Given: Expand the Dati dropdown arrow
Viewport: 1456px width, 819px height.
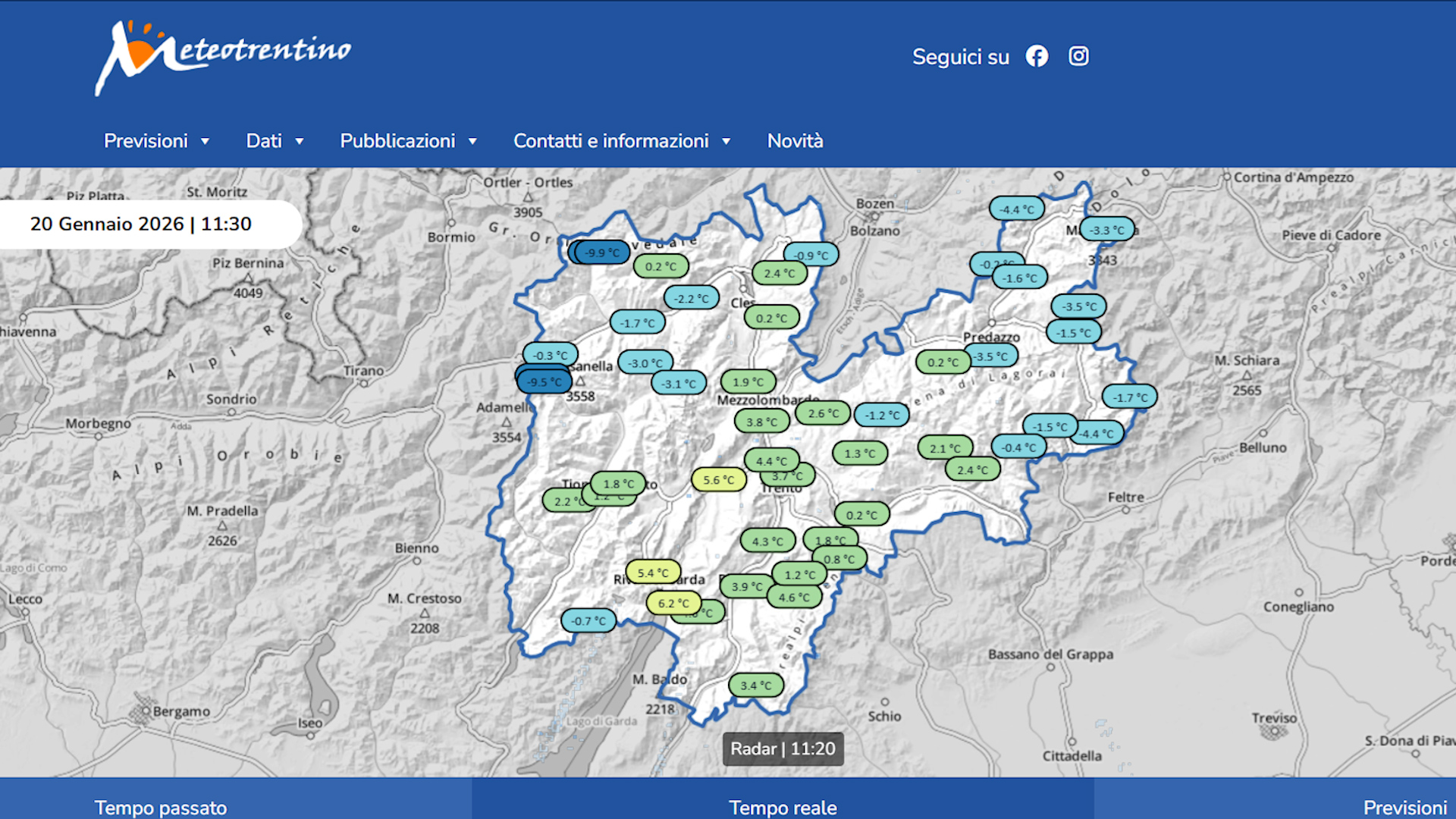Looking at the screenshot, I should point(299,141).
